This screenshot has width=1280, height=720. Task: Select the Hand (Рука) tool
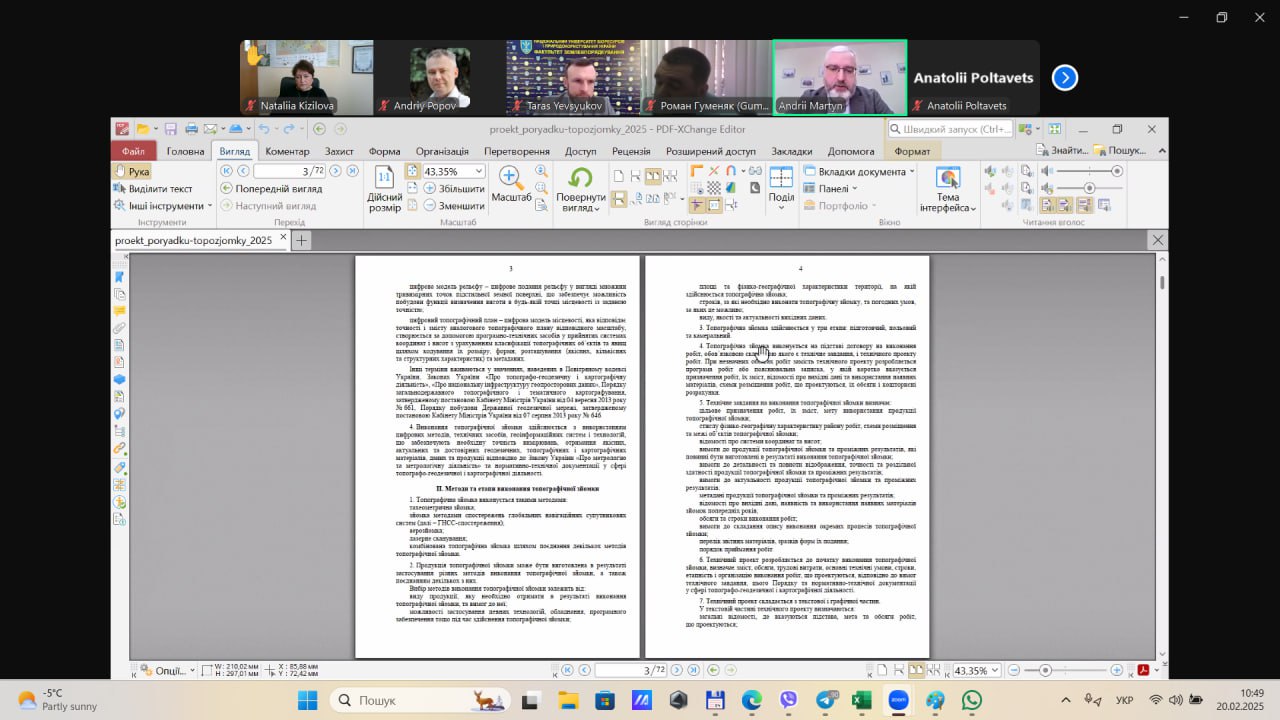click(x=132, y=172)
